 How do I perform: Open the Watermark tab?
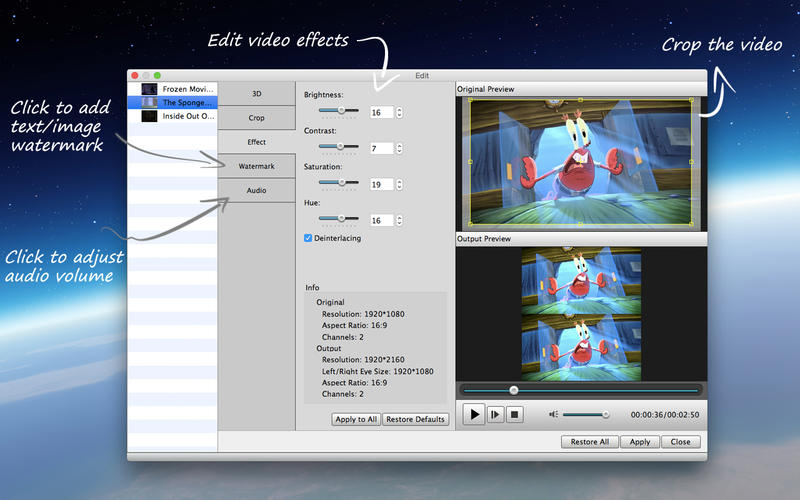pos(257,166)
